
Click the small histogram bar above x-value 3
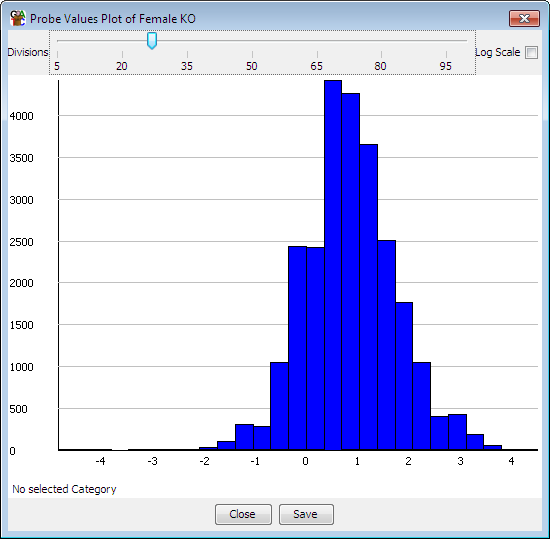pyautogui.click(x=457, y=432)
